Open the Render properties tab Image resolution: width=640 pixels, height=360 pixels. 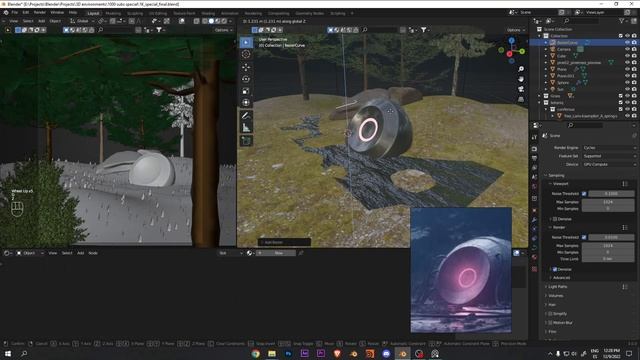(x=535, y=149)
